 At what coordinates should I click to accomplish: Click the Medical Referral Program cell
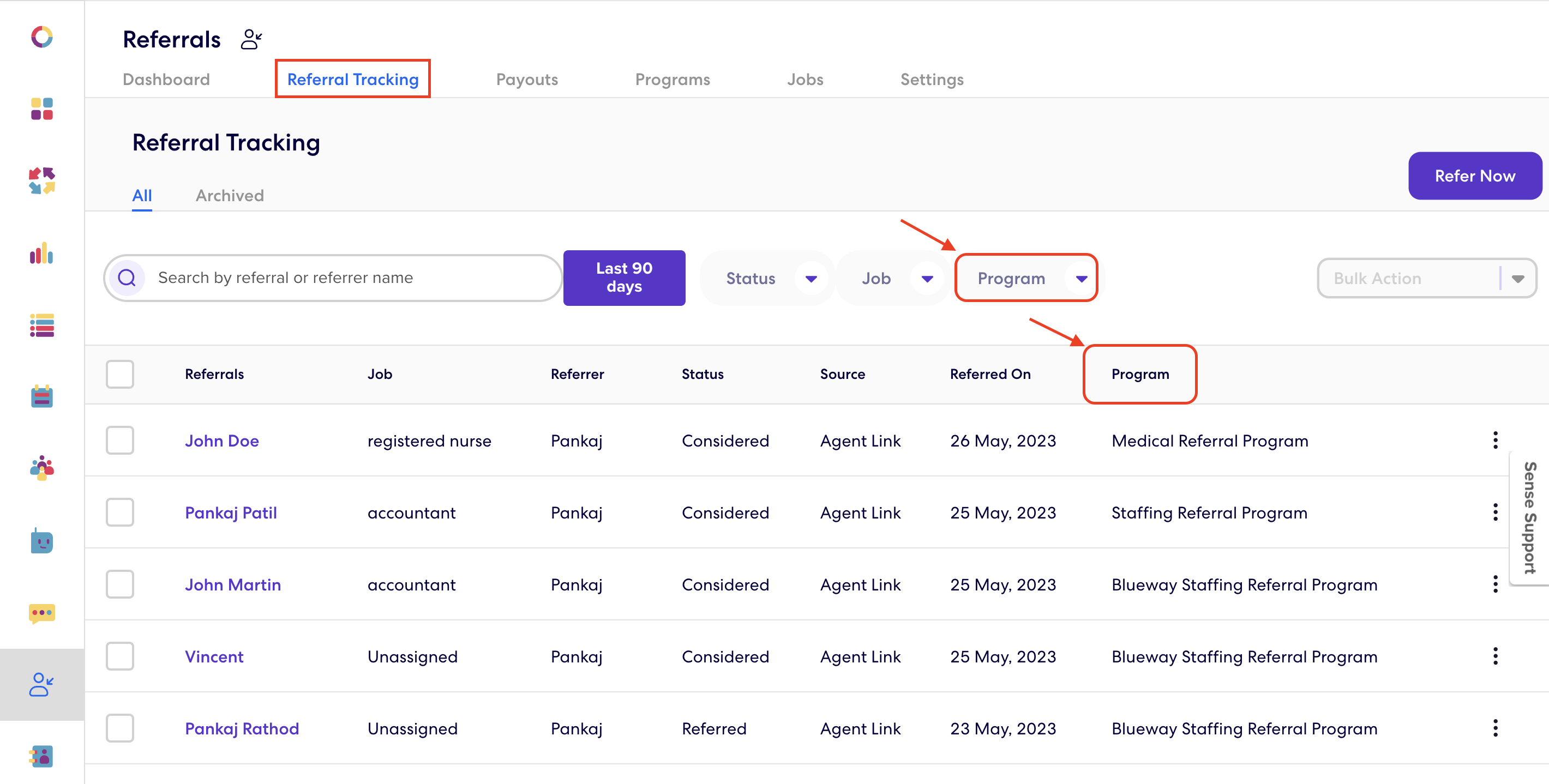(x=1210, y=441)
